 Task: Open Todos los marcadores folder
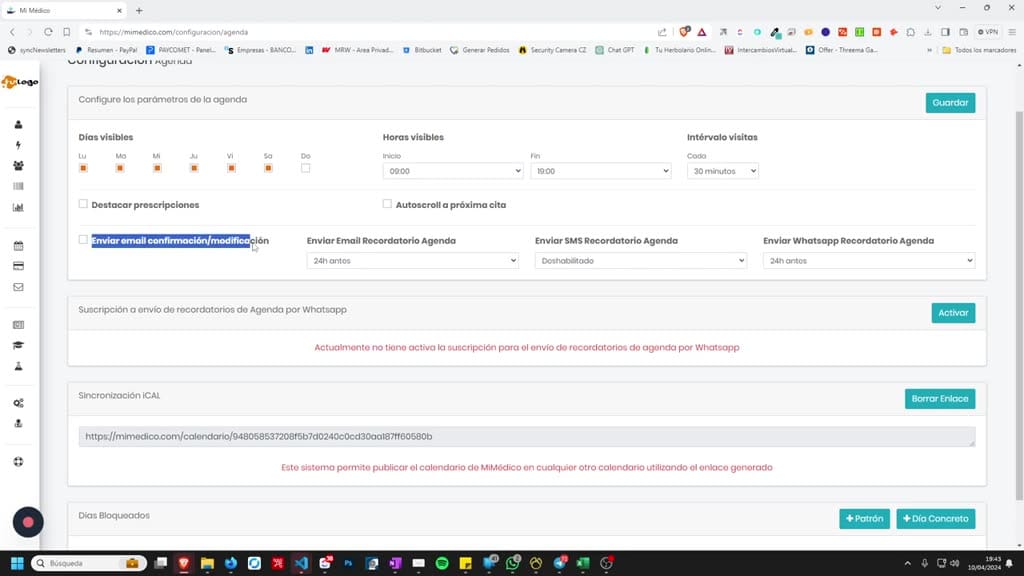(x=979, y=50)
